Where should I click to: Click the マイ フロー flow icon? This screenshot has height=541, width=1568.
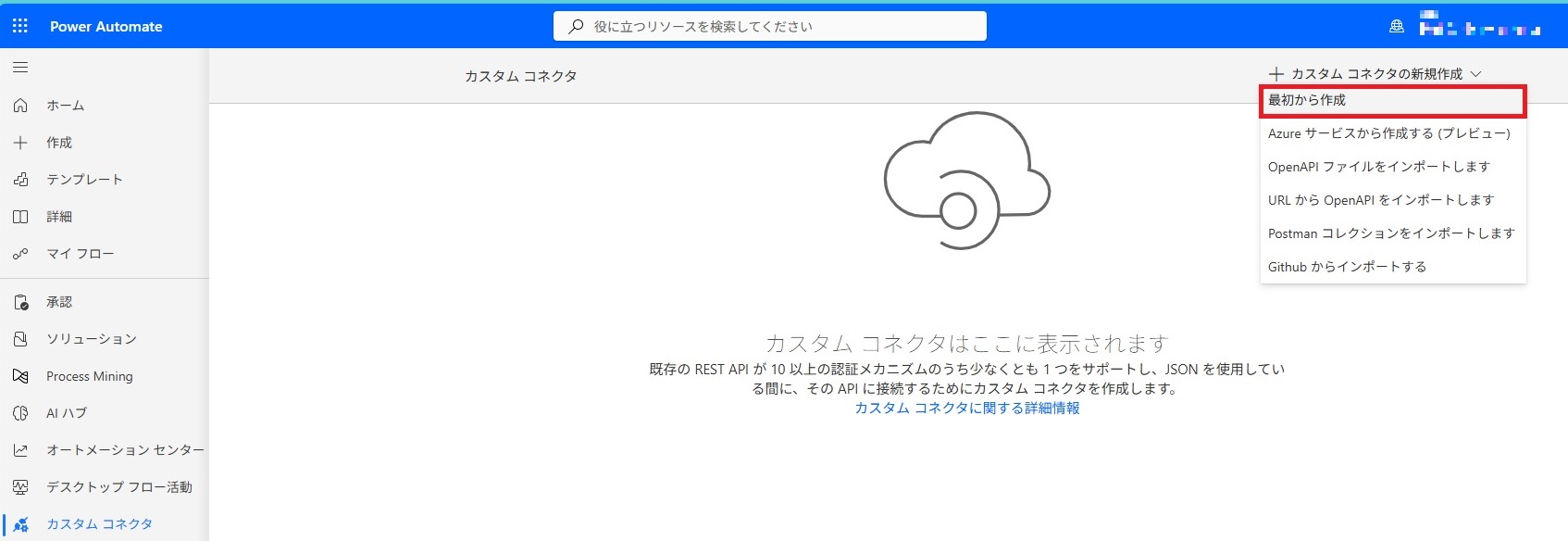(20, 254)
